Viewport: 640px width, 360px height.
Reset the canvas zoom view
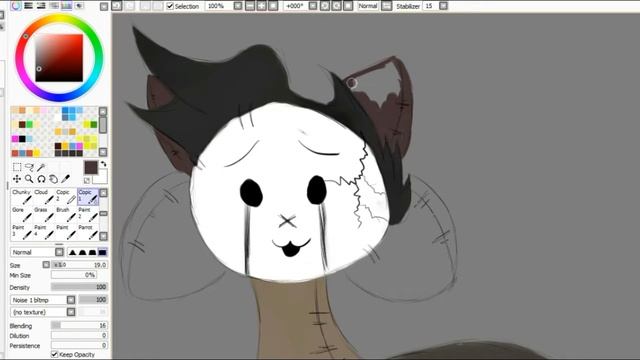273,6
